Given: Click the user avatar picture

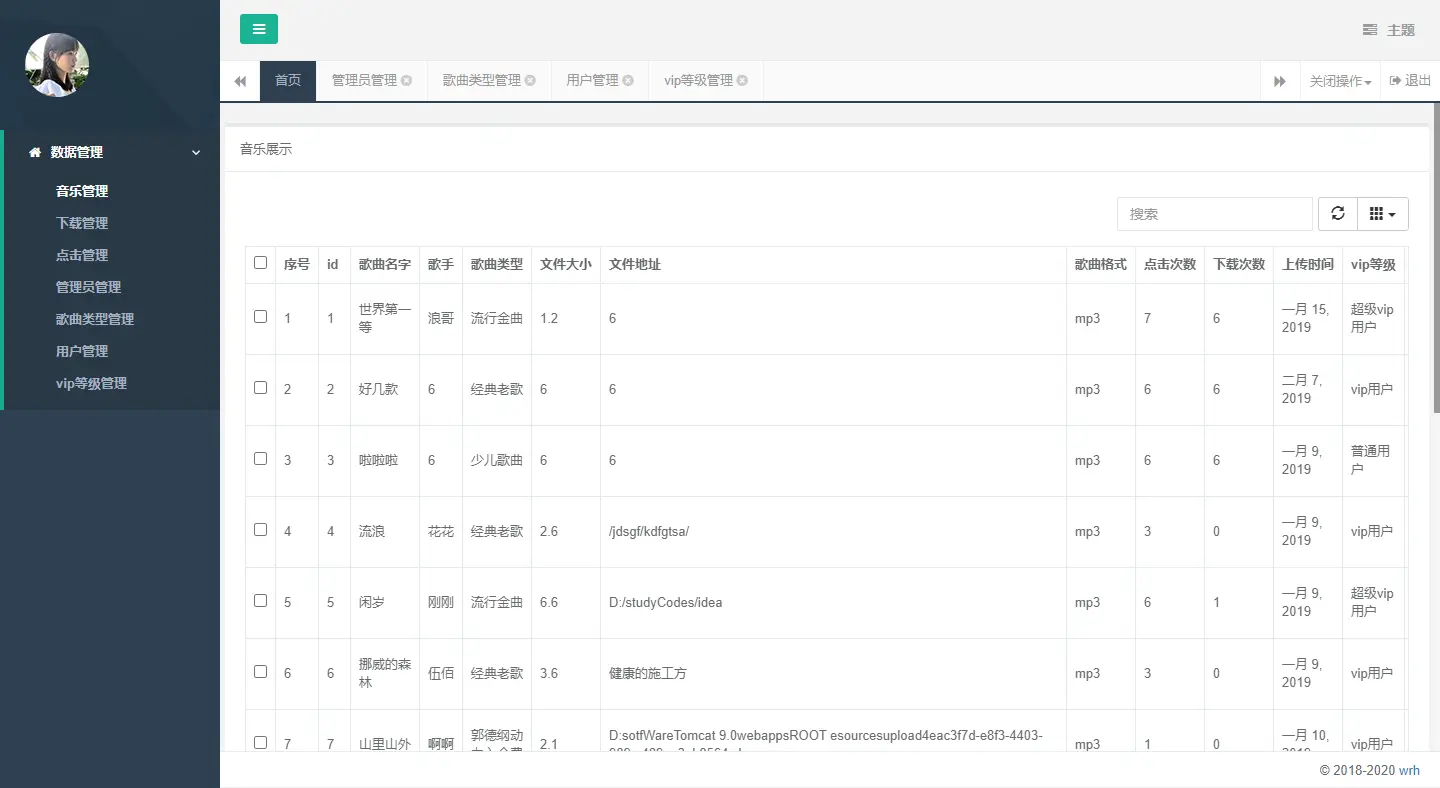Looking at the screenshot, I should (x=57, y=65).
